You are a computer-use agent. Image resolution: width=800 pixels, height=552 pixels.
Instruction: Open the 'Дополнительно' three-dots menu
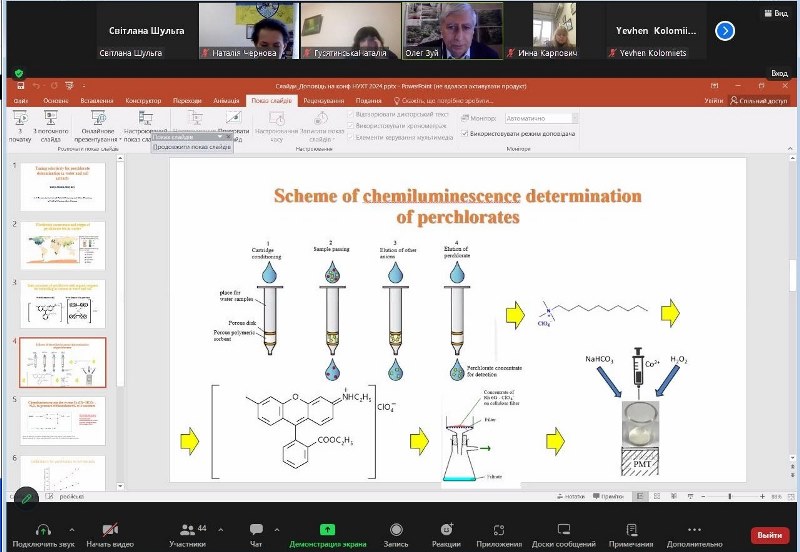(694, 530)
